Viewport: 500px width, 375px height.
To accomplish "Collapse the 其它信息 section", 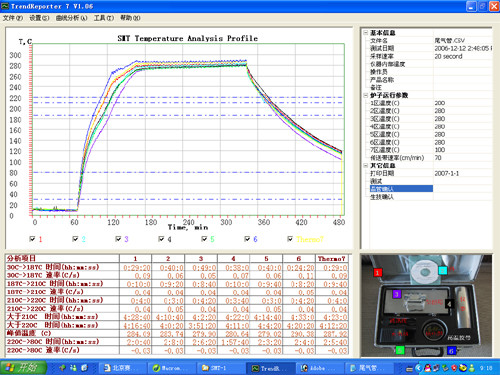I will click(366, 165).
